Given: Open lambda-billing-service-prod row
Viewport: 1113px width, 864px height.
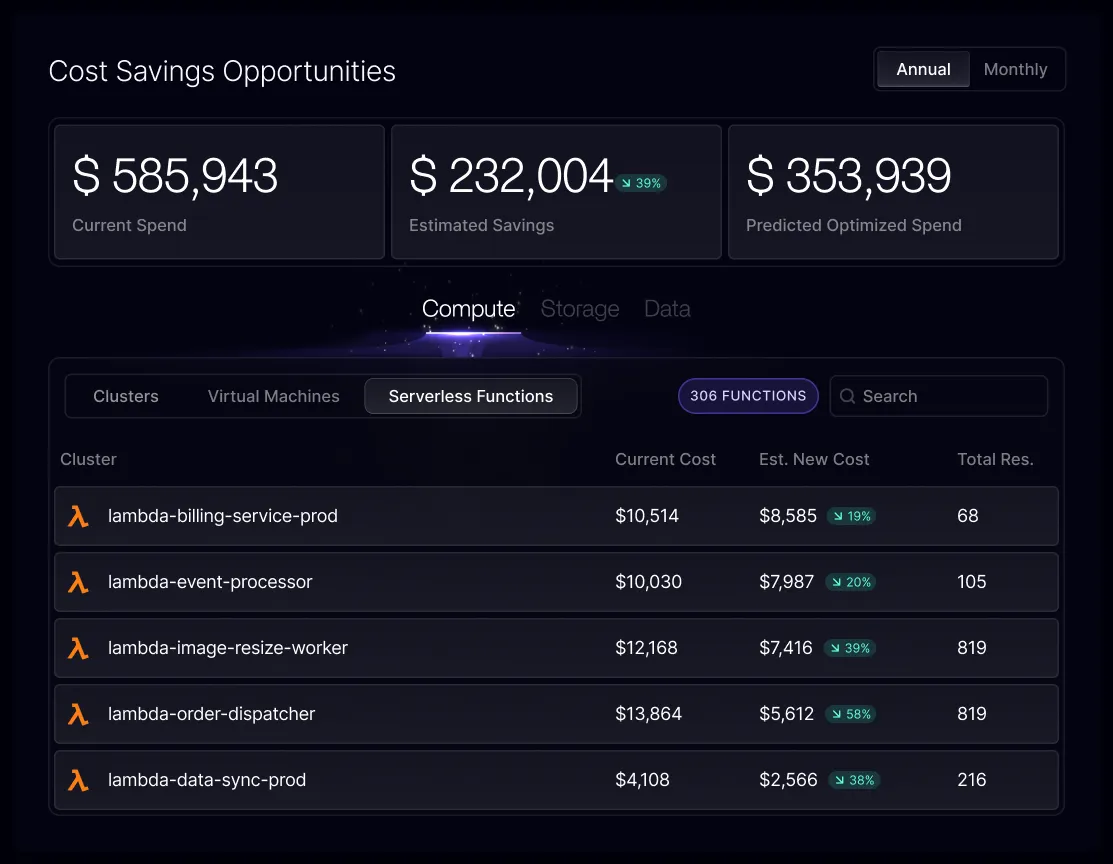Looking at the screenshot, I should tap(556, 516).
